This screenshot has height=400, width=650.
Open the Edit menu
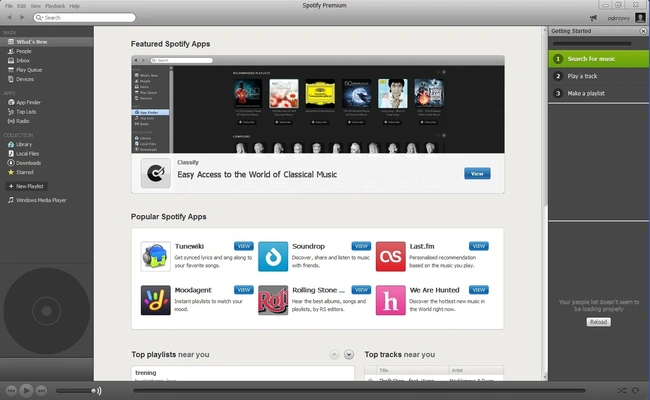pyautogui.click(x=22, y=6)
